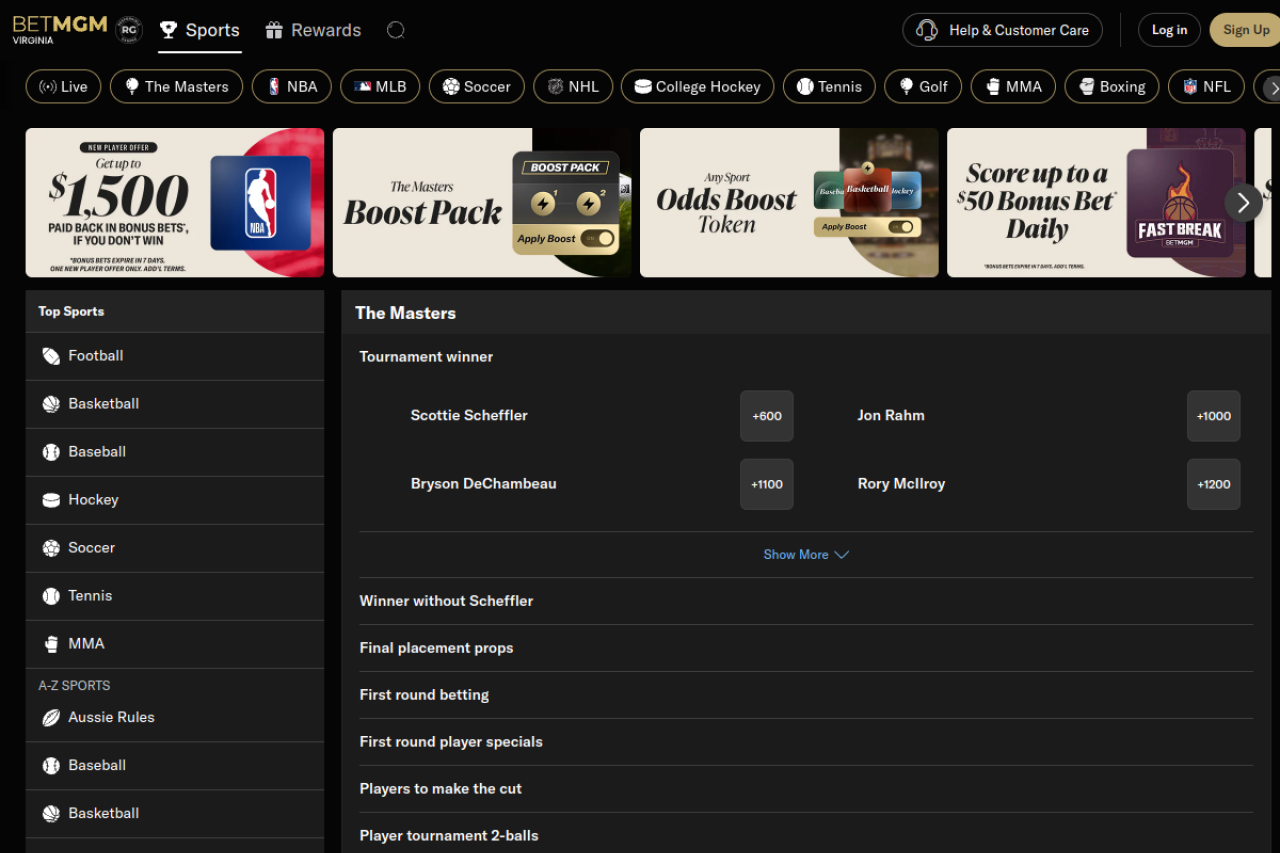This screenshot has height=853, width=1280.
Task: Open the Rewards tab
Action: pyautogui.click(x=313, y=30)
